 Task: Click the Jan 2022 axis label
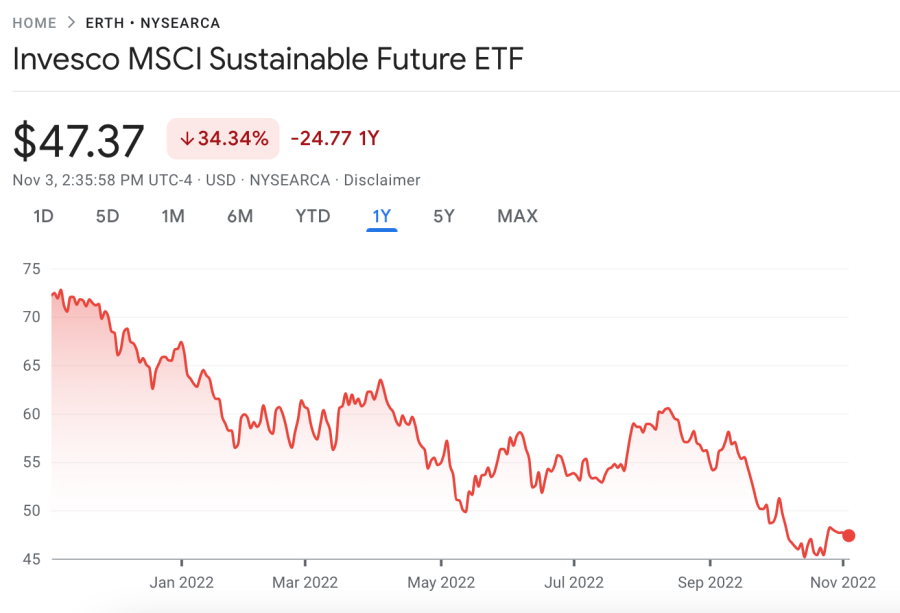point(182,582)
